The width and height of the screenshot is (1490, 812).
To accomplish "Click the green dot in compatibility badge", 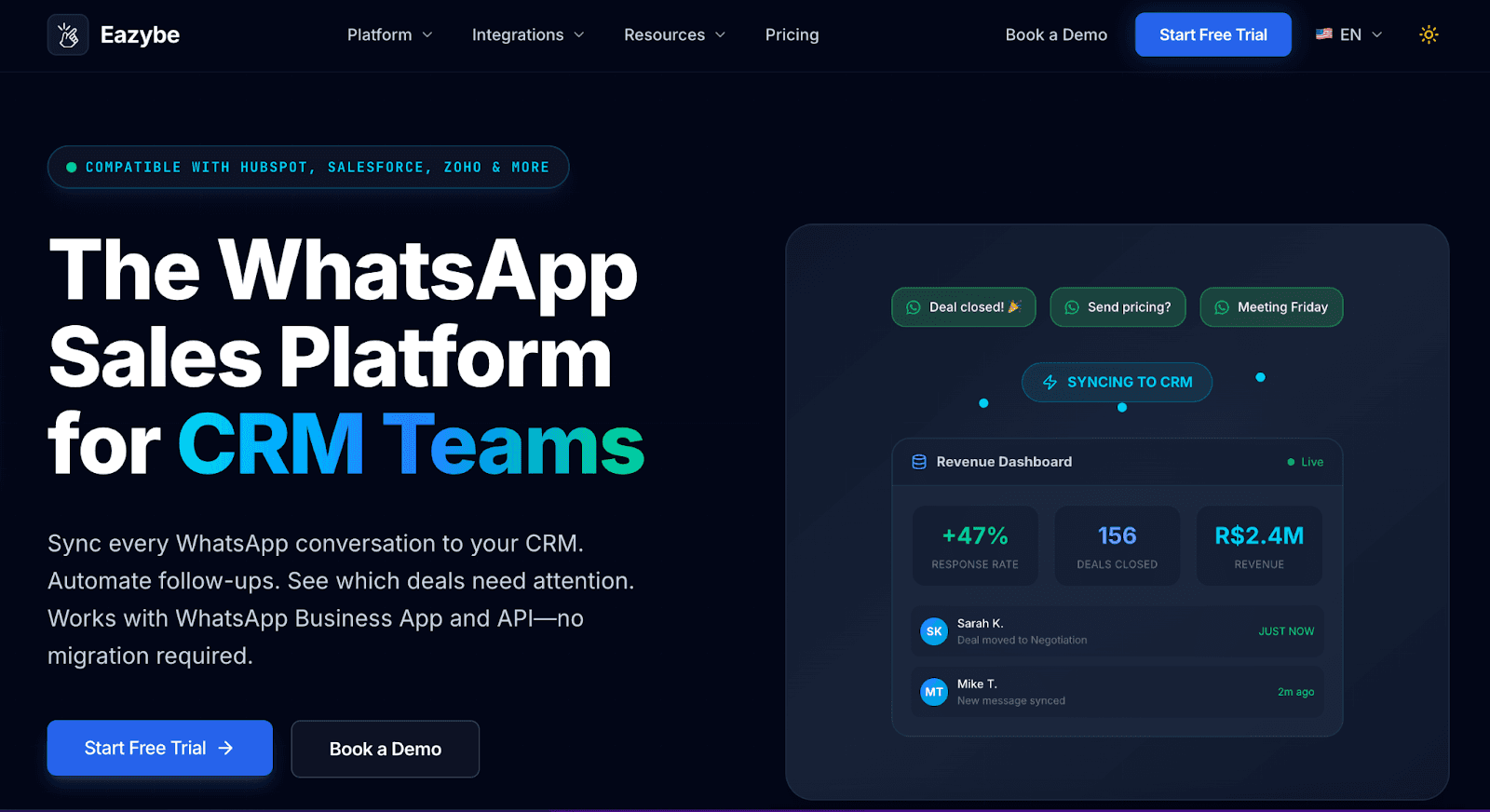I will coord(72,168).
